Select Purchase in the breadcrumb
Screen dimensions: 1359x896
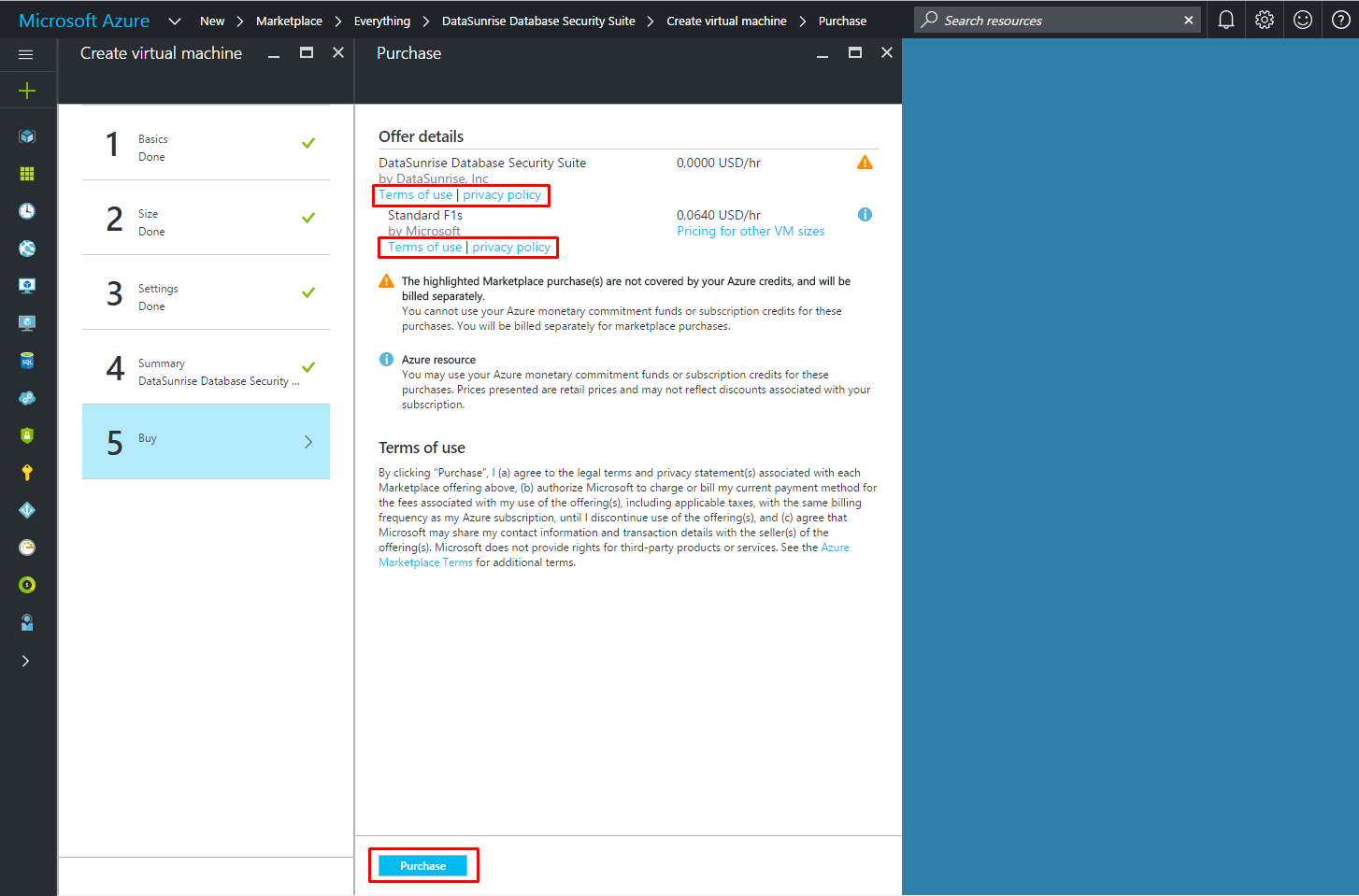(842, 21)
